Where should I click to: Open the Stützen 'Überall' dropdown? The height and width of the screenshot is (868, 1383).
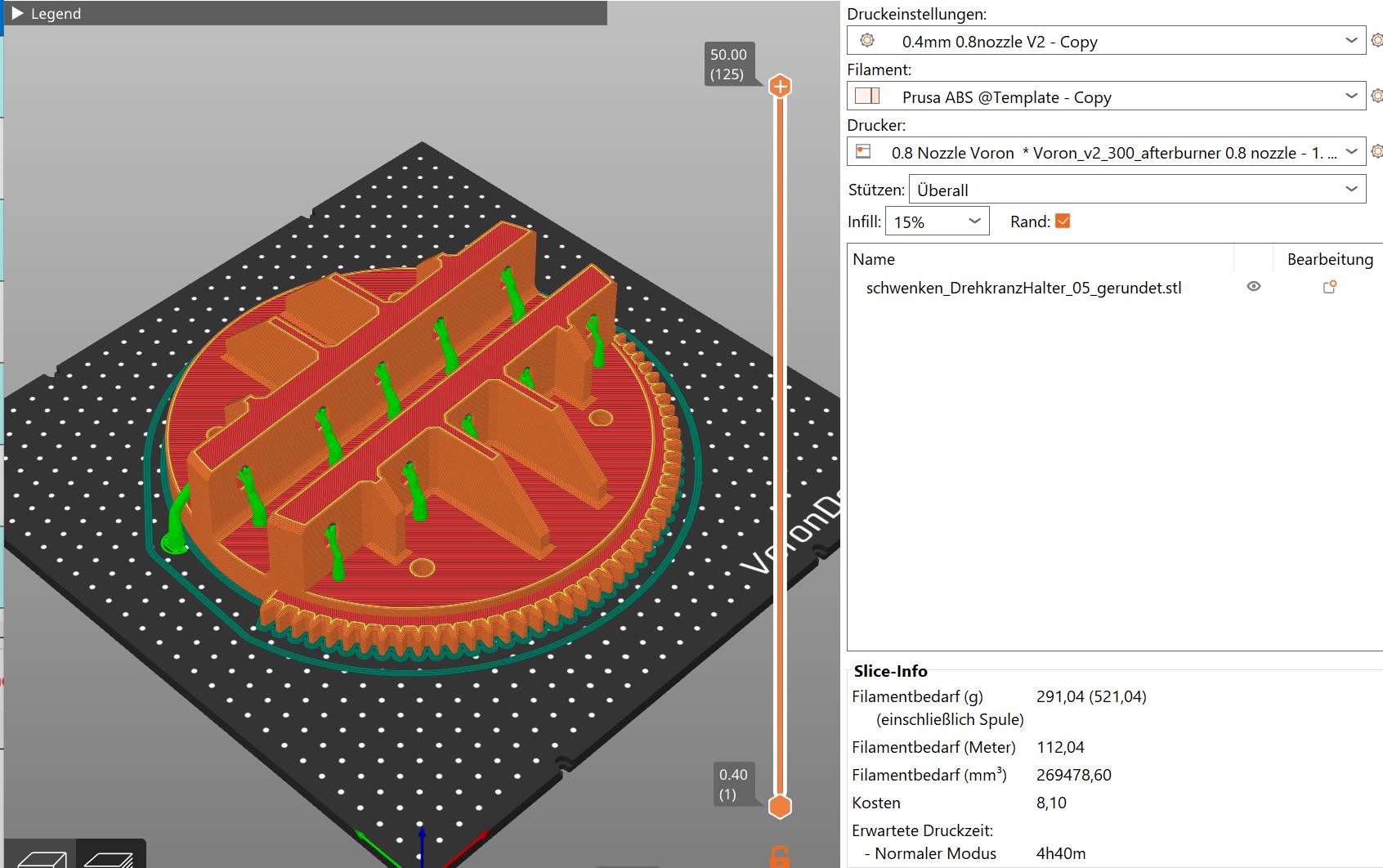pyautogui.click(x=1137, y=190)
